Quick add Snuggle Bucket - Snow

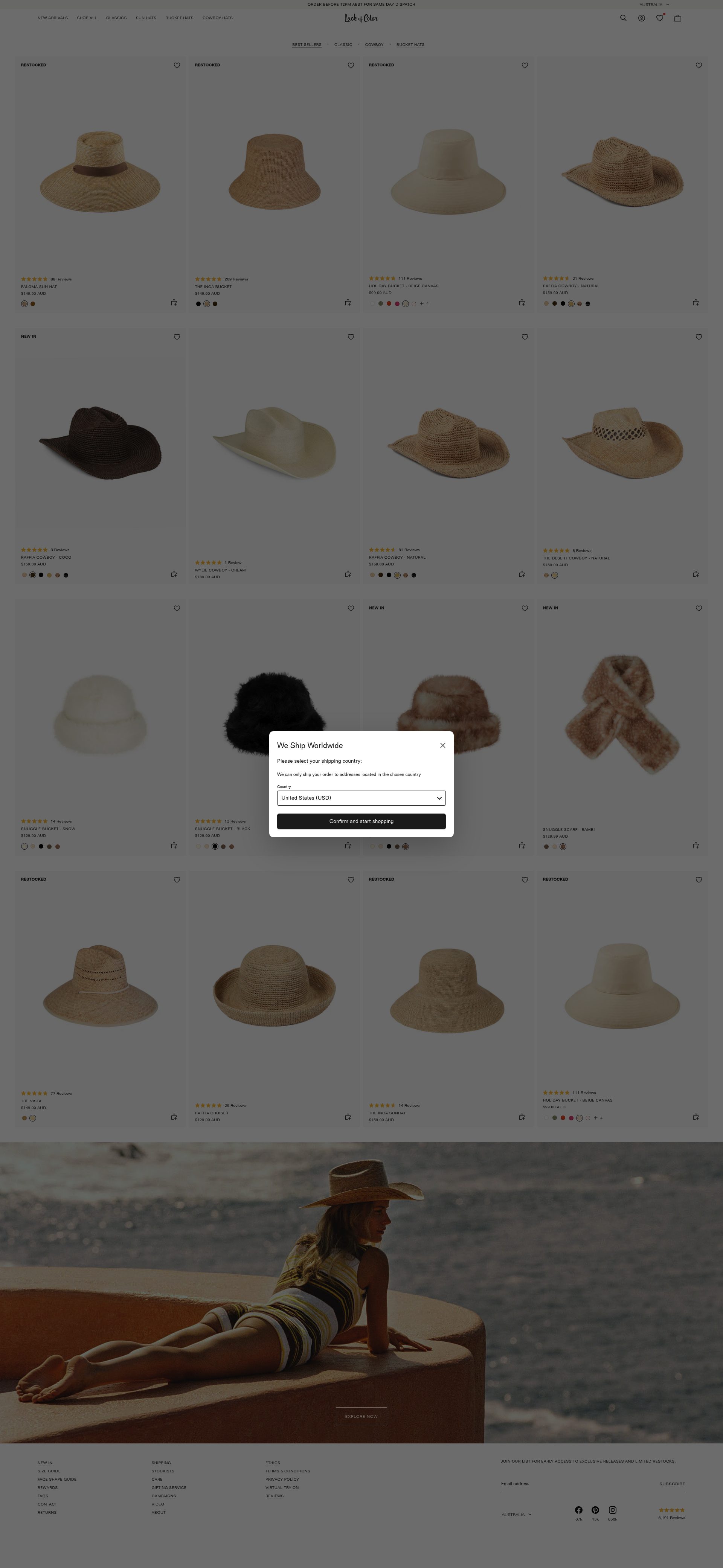[174, 846]
